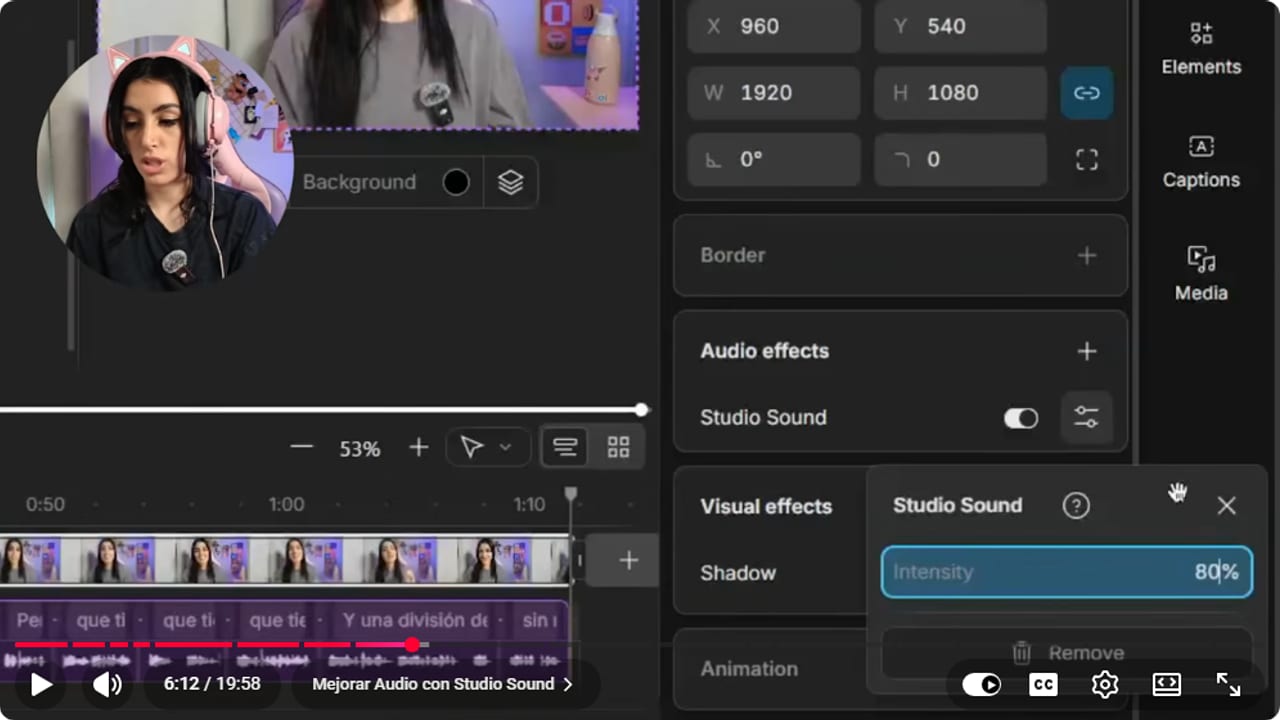Open the Captions panel in the sidebar
This screenshot has width=1280, height=720.
[1201, 162]
